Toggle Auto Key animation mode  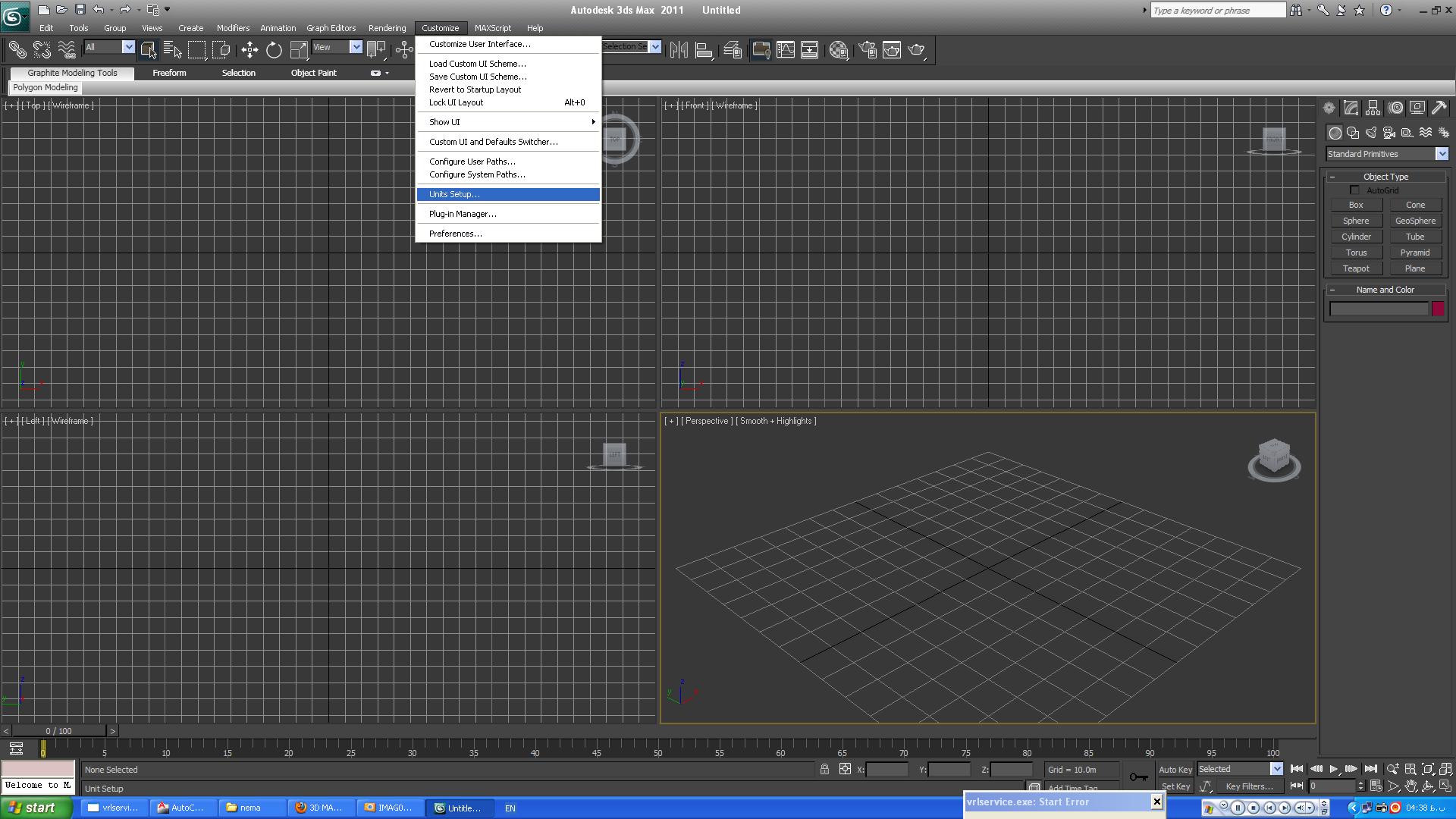pos(1175,769)
